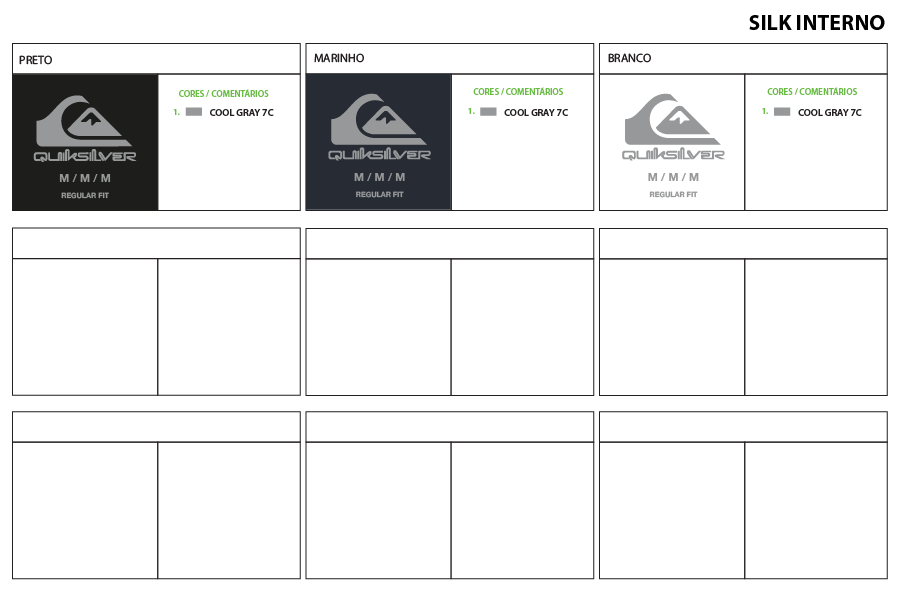This screenshot has height=600, width=901.
Task: Select the M / M / M size text on black artwork
Action: (85, 178)
